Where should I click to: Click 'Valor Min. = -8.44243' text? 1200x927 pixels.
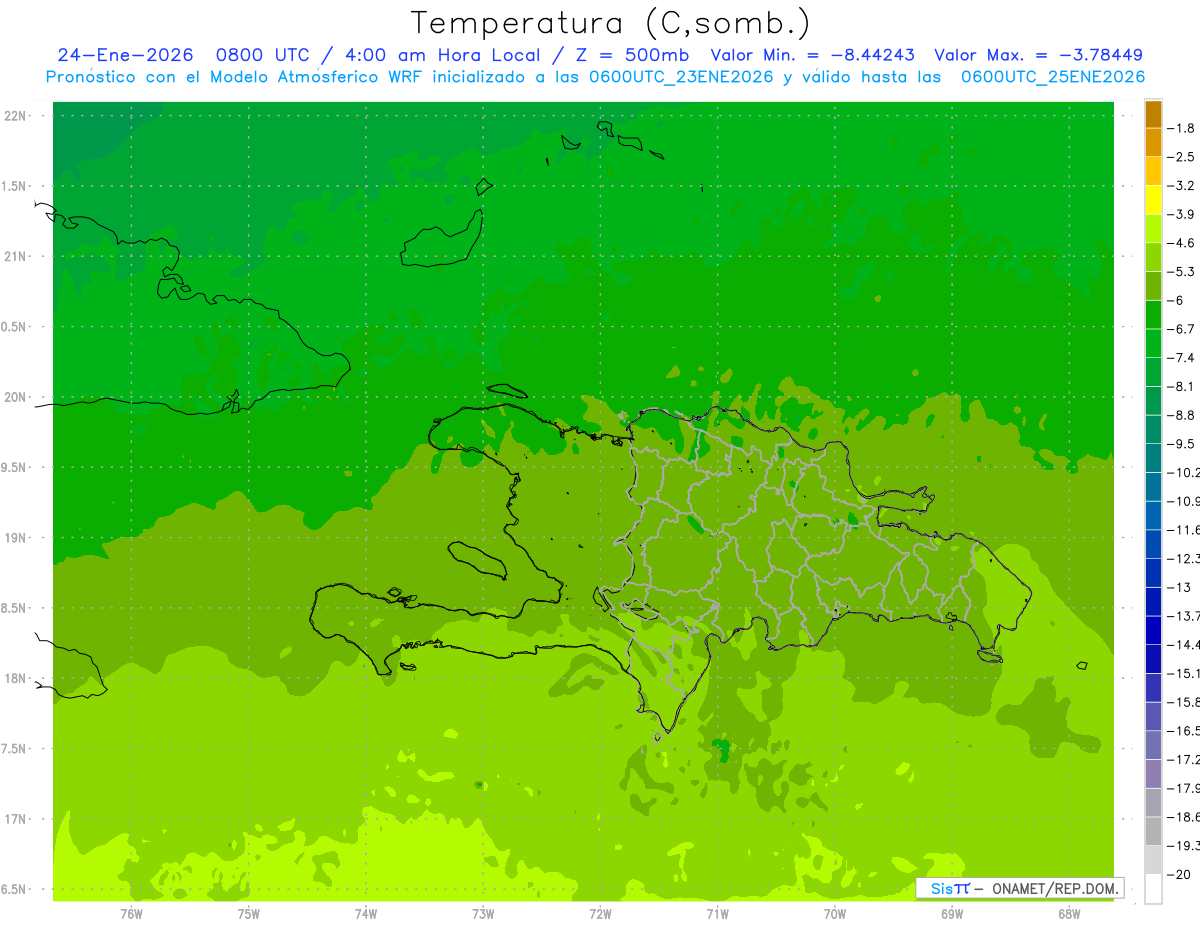coord(811,55)
